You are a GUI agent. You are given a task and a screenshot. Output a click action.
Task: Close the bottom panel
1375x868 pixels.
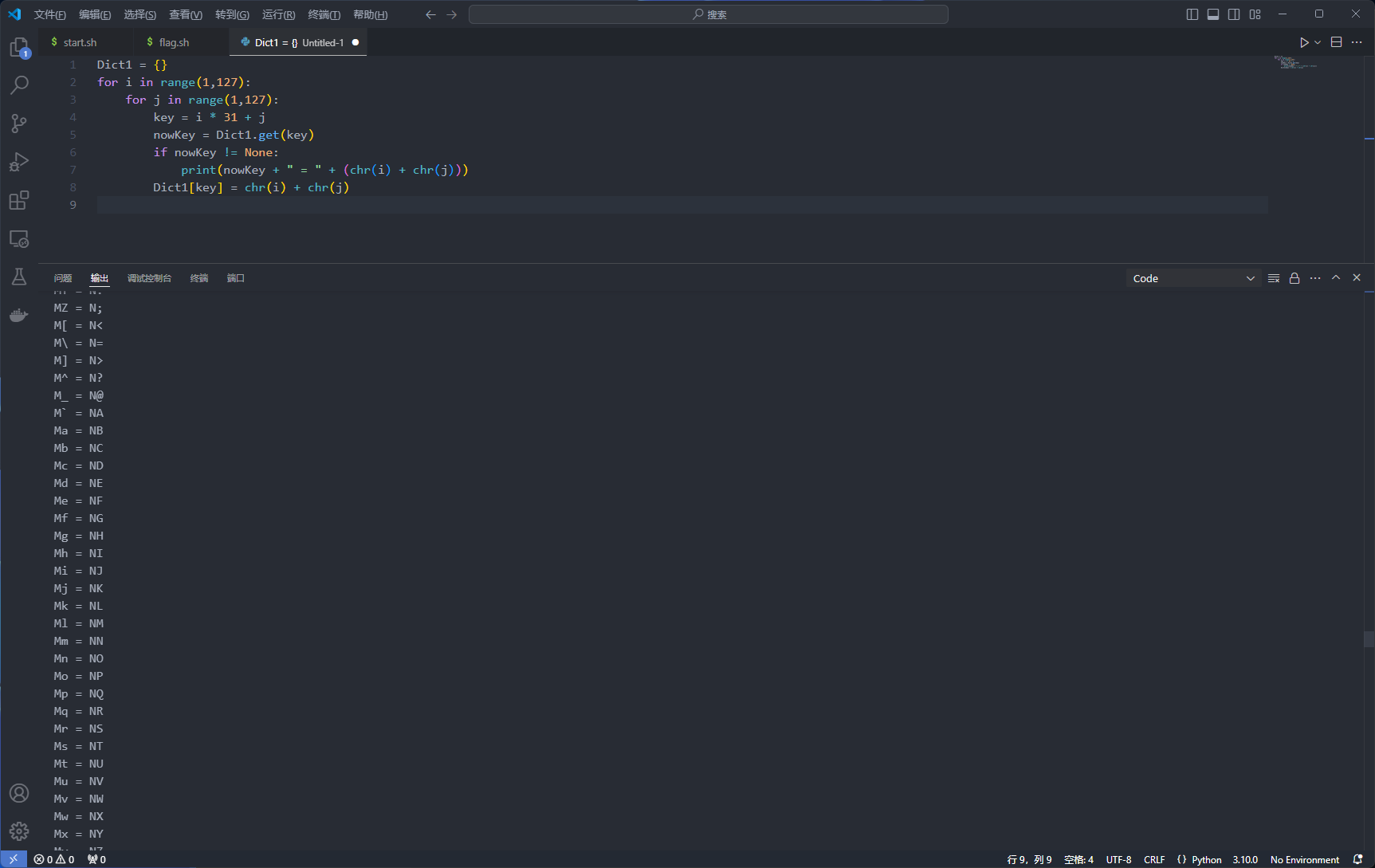click(x=1357, y=278)
